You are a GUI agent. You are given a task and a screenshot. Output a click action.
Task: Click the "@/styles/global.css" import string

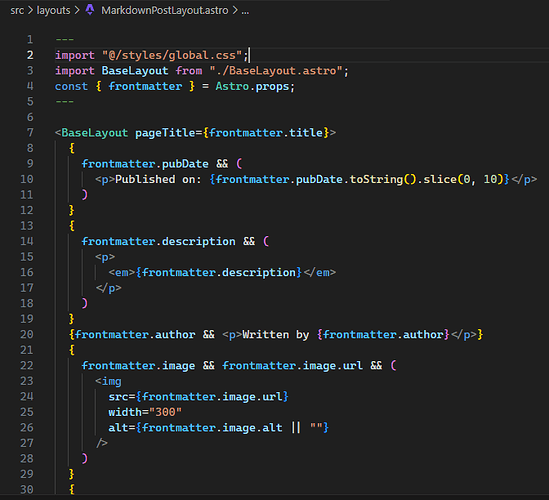point(172,55)
